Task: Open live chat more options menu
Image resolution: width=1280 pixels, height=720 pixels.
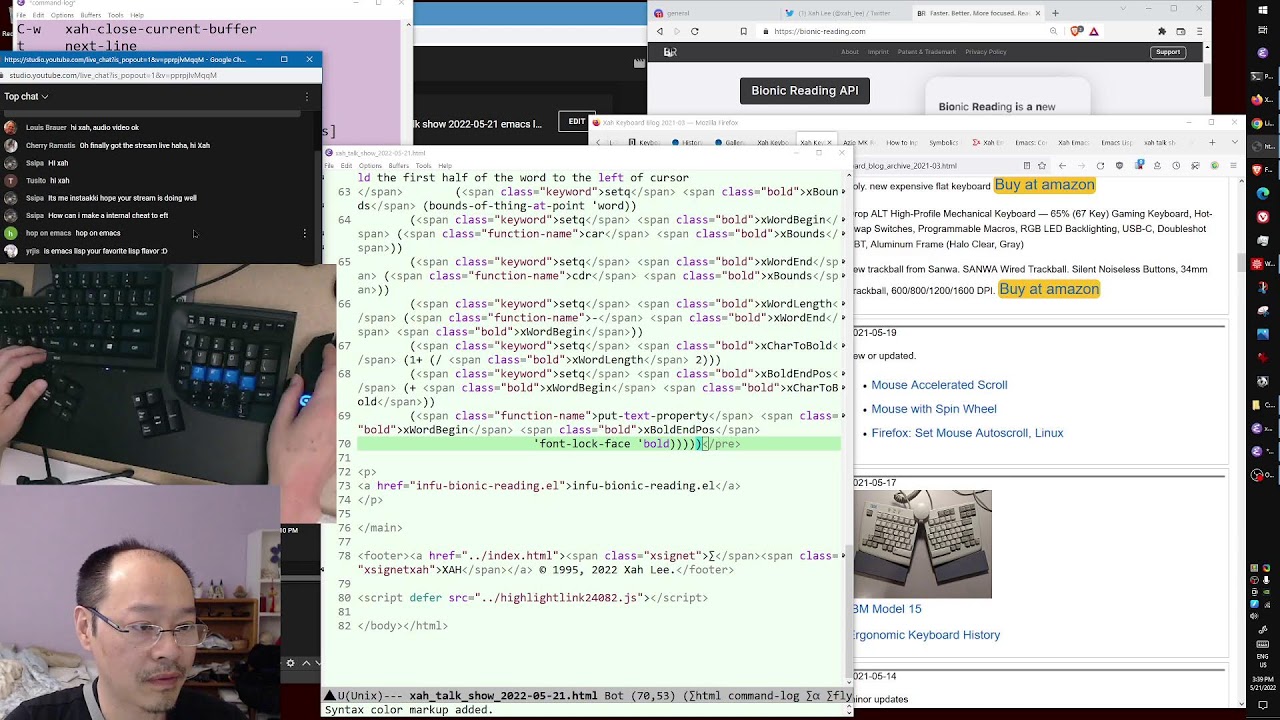Action: pos(308,96)
